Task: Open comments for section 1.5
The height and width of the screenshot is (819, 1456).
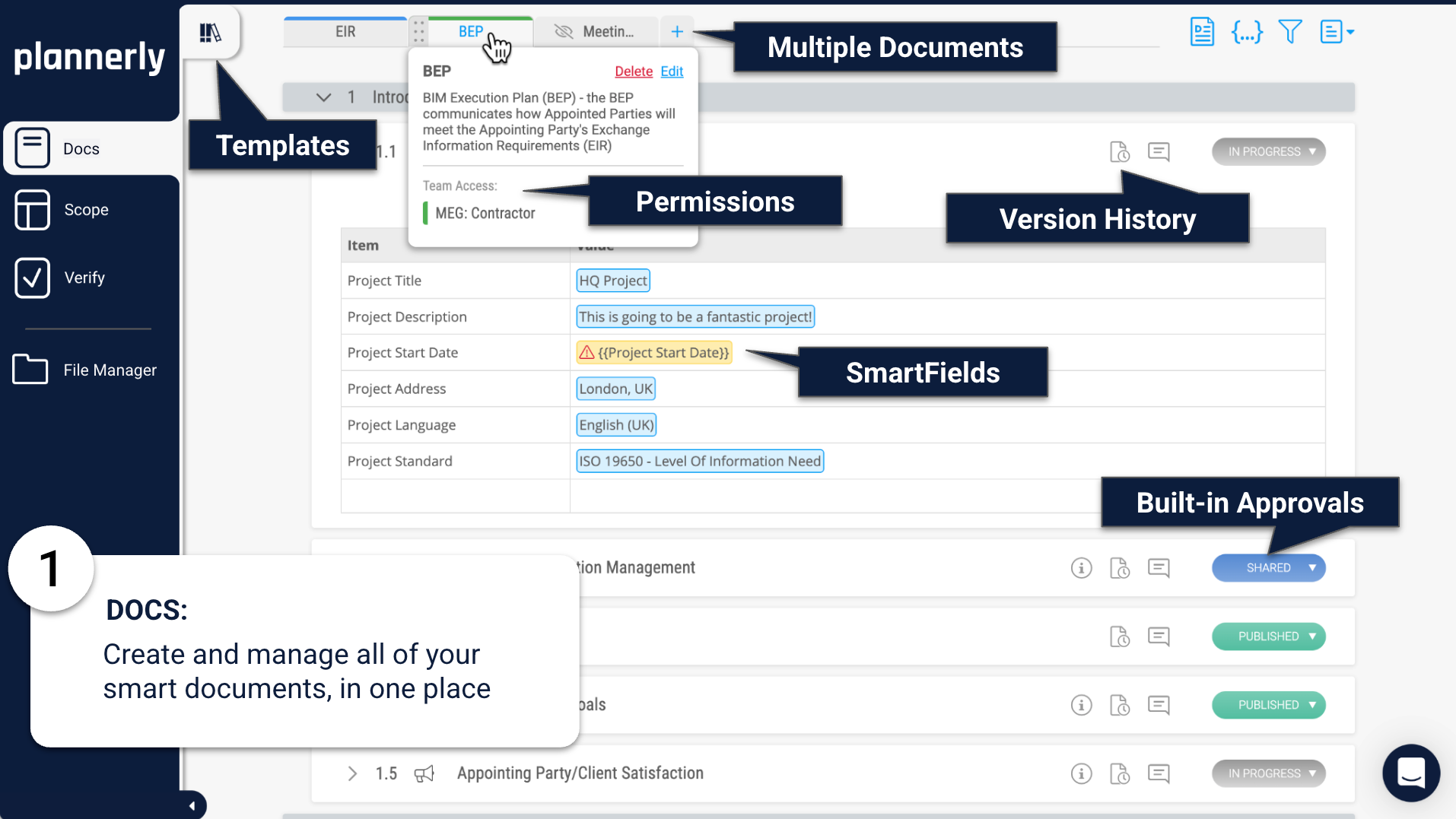Action: pos(1159,774)
